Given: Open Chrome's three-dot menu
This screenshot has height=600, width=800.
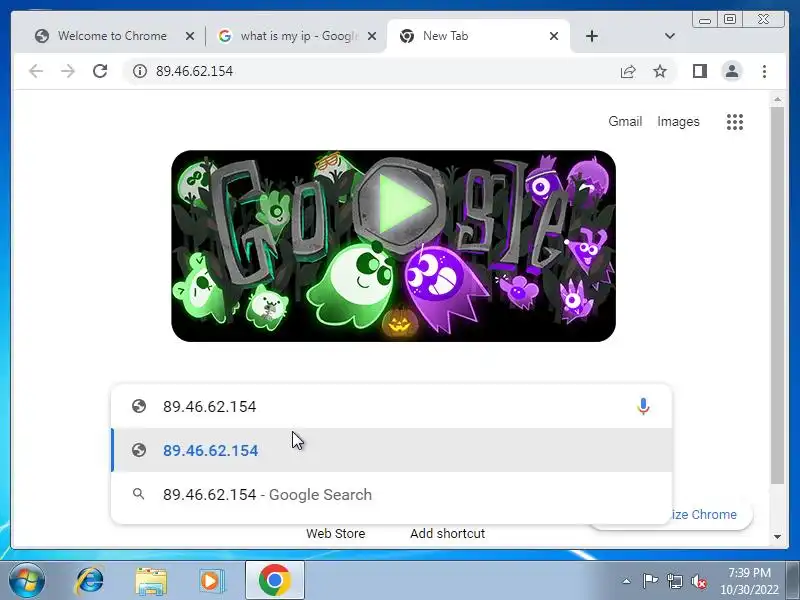Looking at the screenshot, I should click(764, 71).
